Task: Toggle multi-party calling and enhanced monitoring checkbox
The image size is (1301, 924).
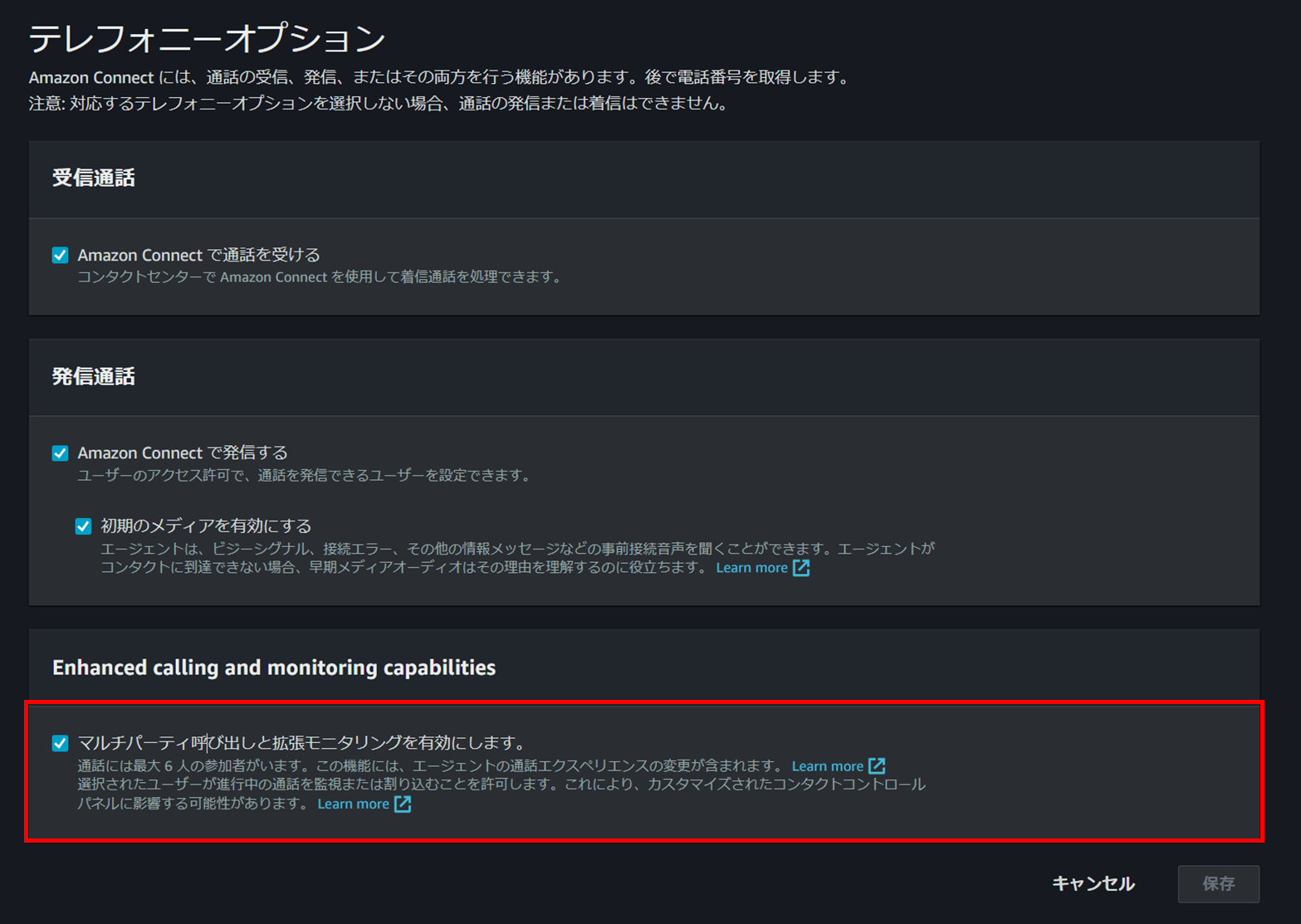Action: [x=60, y=743]
